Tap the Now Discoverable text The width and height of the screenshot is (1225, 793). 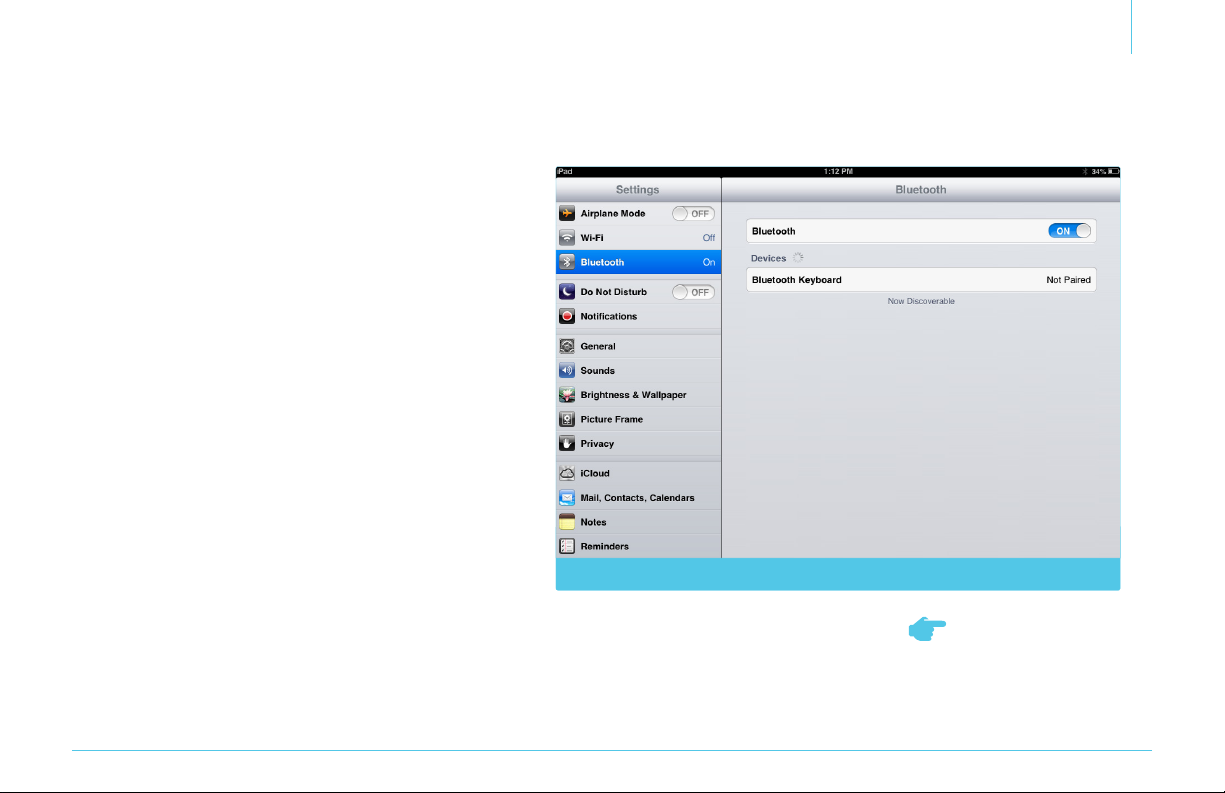click(x=921, y=301)
